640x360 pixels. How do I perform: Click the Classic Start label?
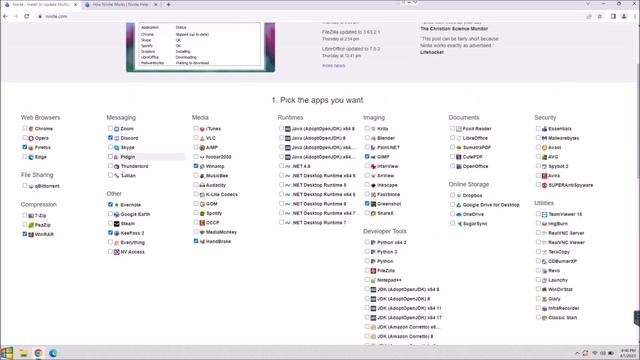click(562, 318)
